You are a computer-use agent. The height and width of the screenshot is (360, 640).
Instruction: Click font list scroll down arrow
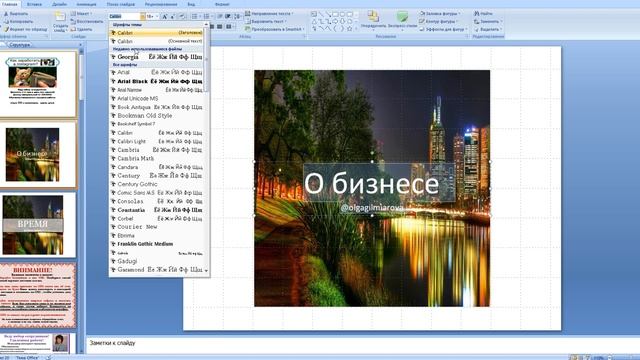click(x=206, y=271)
